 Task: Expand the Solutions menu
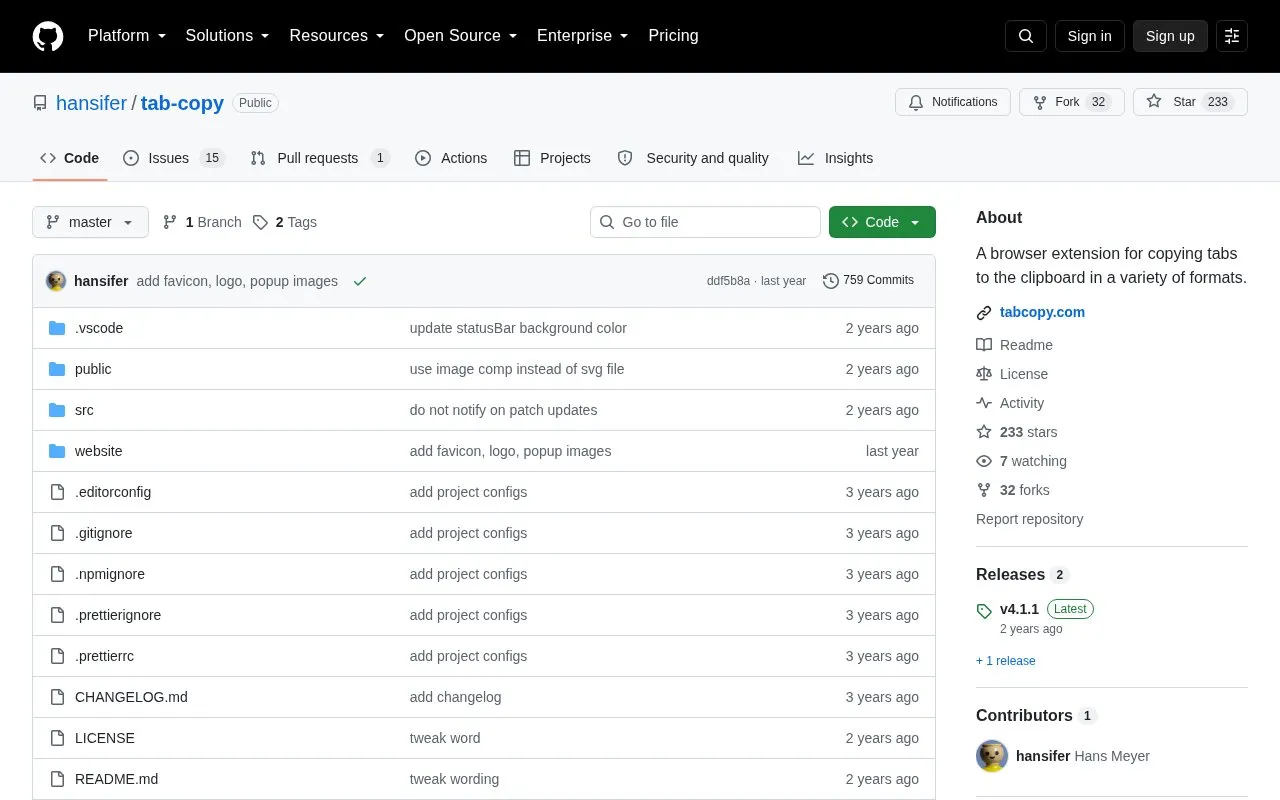tap(228, 36)
